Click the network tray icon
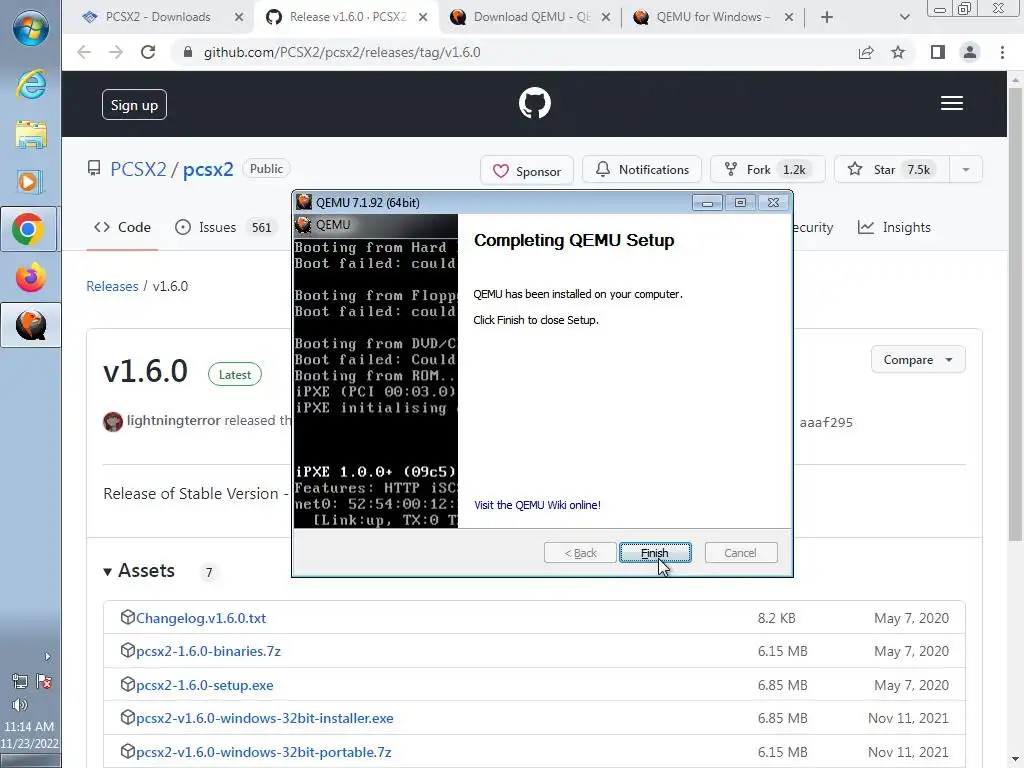This screenshot has width=1024, height=768. (x=20, y=682)
